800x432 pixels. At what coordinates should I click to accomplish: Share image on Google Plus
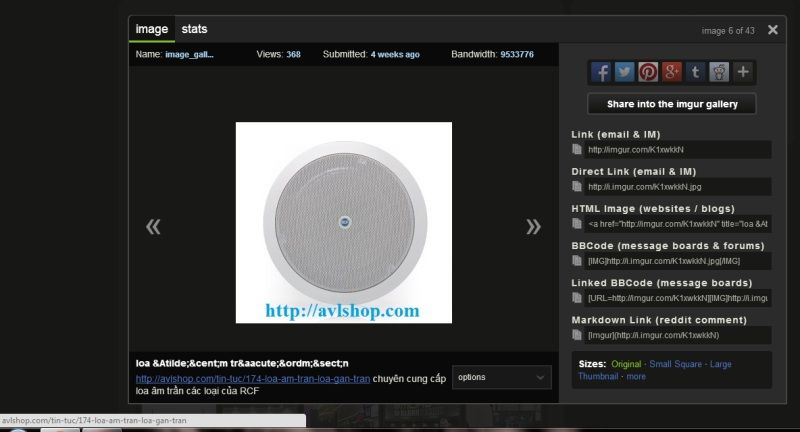671,72
